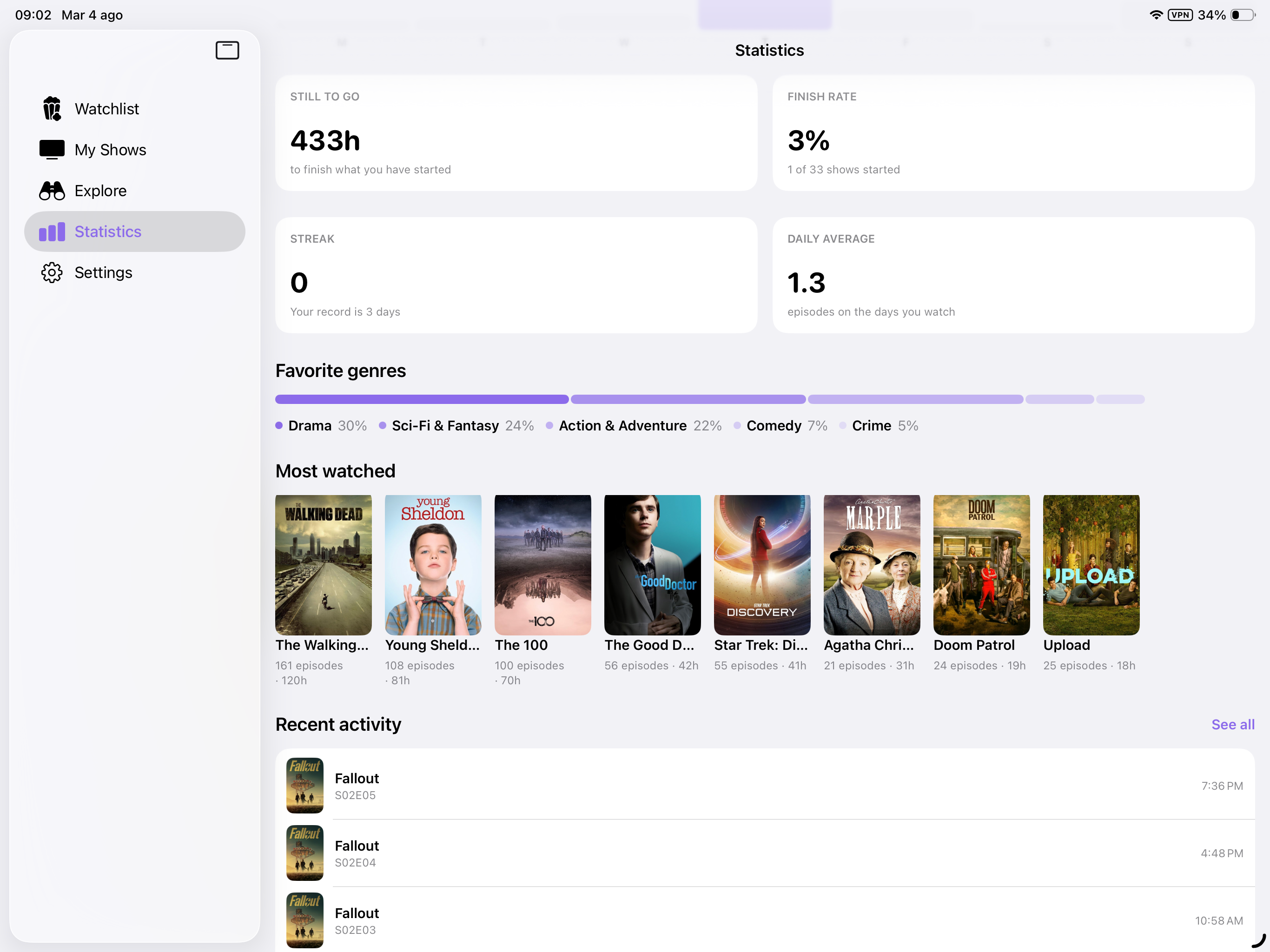Select the Sci-Fi & Fantasy 24% legend
The height and width of the screenshot is (952, 1270).
[456, 425]
